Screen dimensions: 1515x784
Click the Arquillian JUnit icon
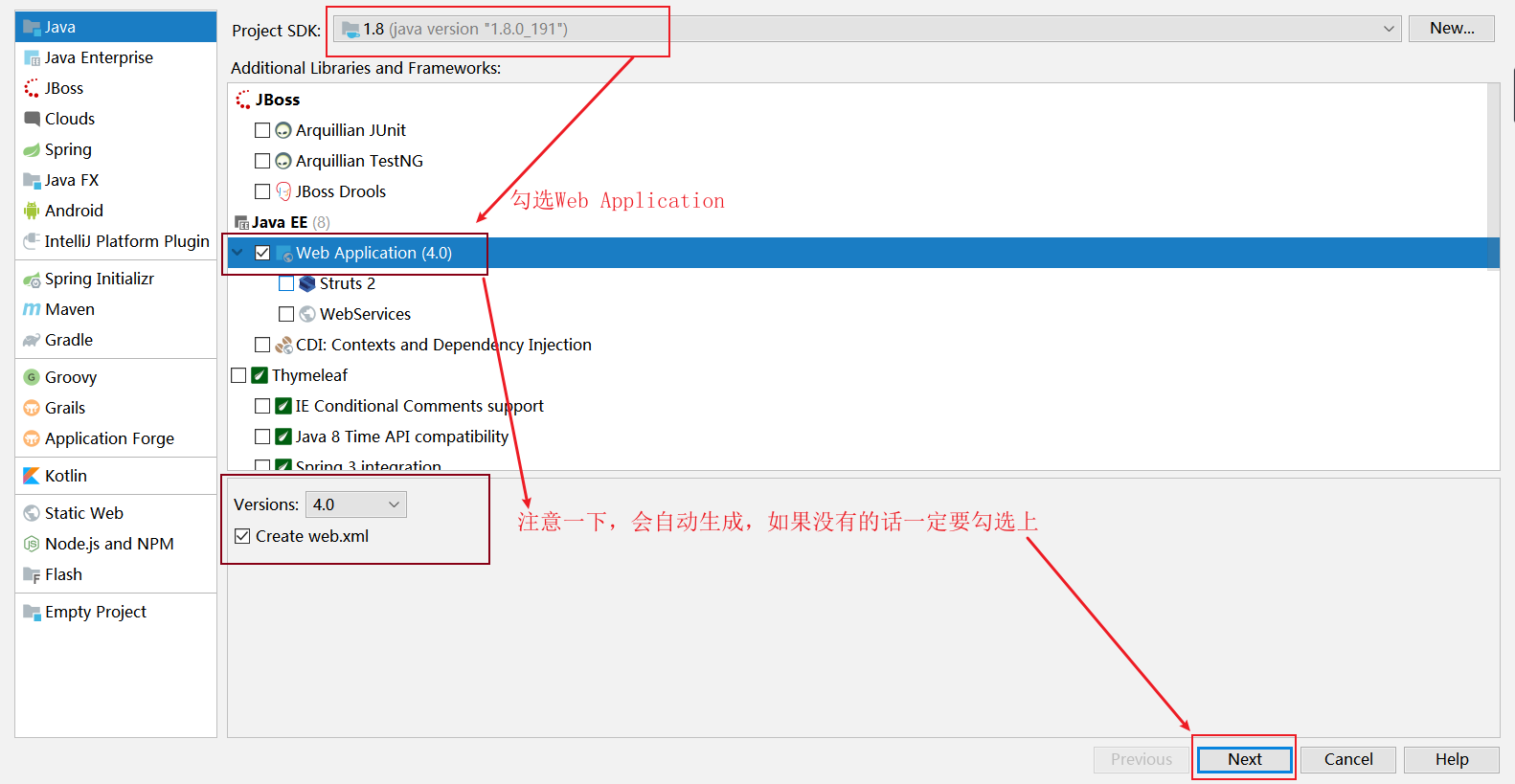[x=283, y=130]
